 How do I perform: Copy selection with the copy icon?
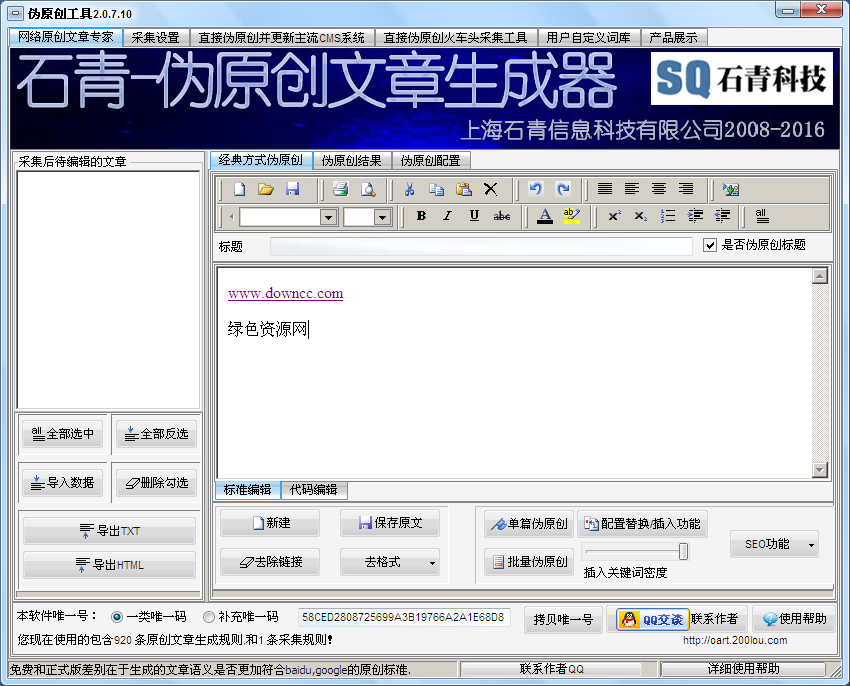436,189
